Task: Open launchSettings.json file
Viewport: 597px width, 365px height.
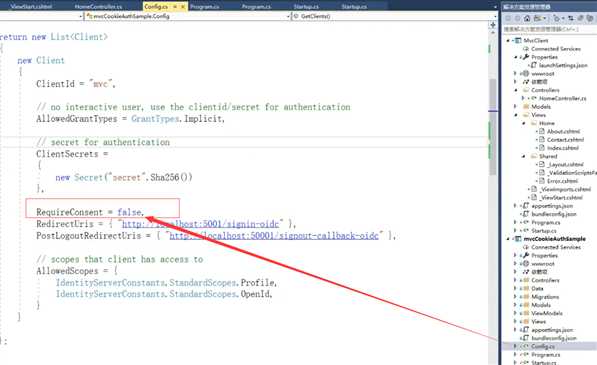Action: click(x=563, y=65)
